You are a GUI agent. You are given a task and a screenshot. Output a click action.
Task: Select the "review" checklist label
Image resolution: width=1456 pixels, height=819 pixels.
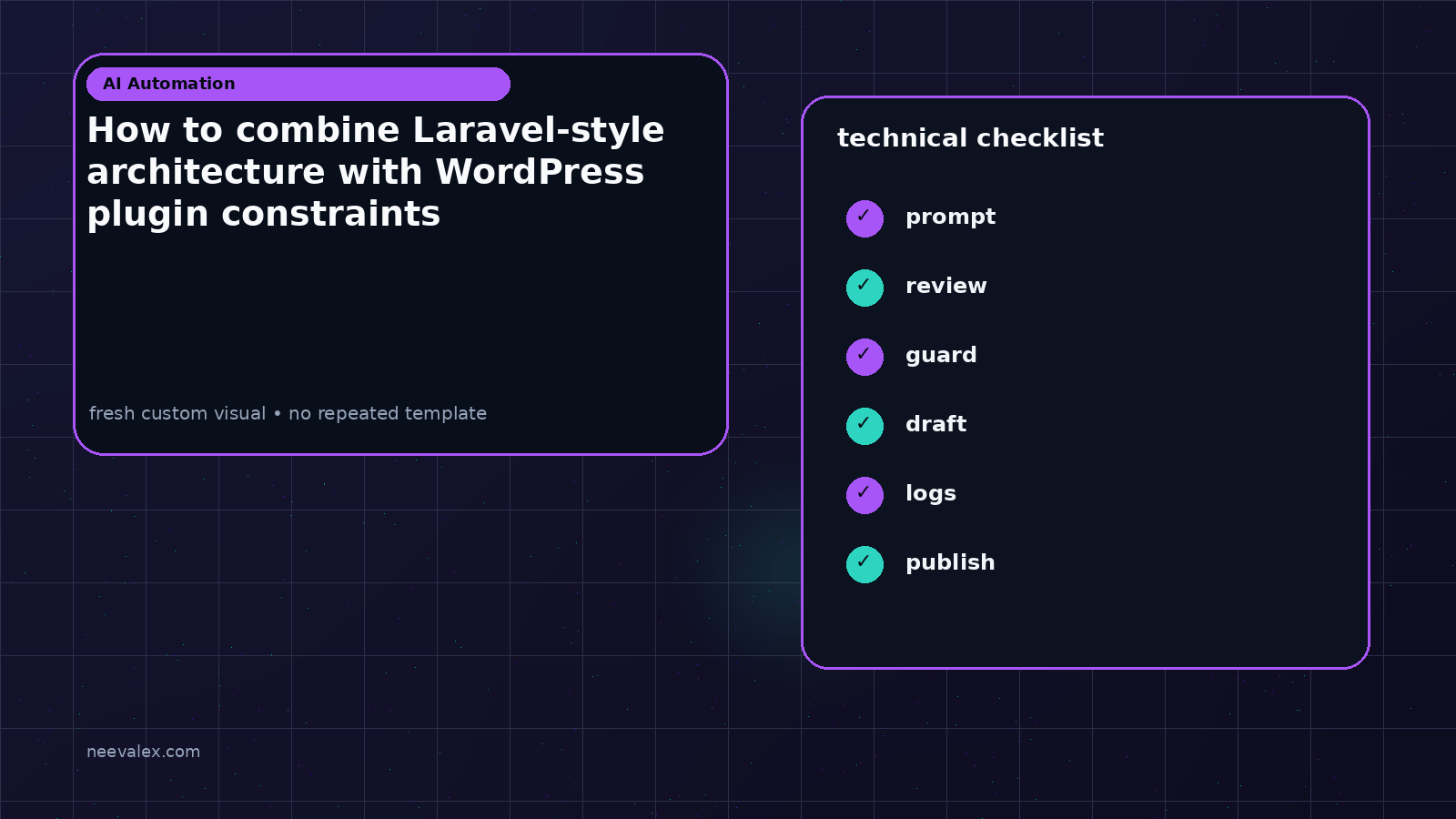[x=945, y=286]
